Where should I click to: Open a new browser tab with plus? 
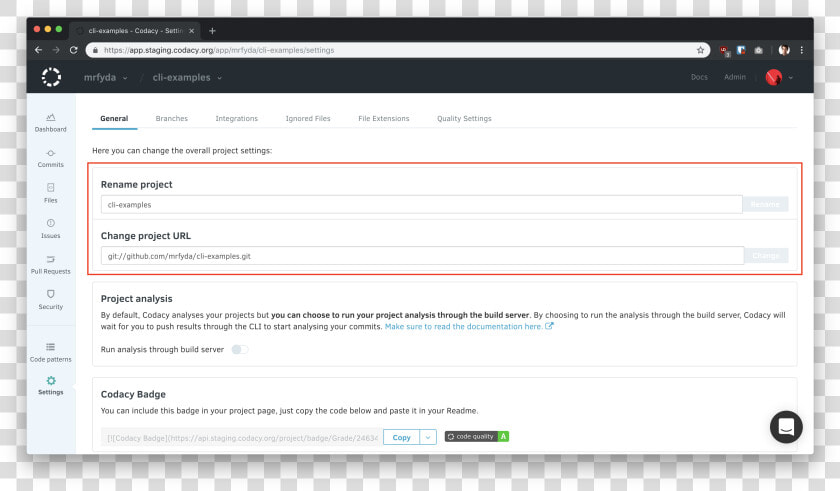click(x=212, y=31)
